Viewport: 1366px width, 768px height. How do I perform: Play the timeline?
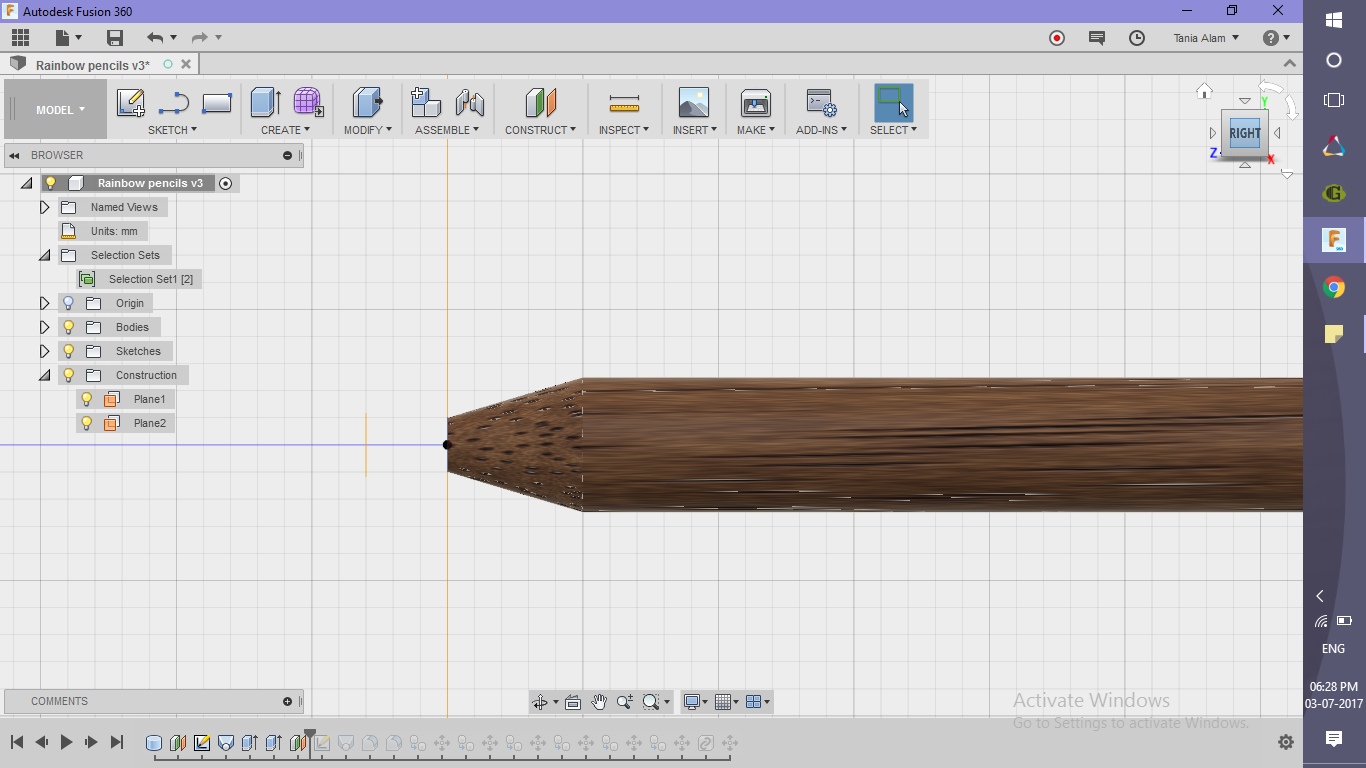pos(67,742)
